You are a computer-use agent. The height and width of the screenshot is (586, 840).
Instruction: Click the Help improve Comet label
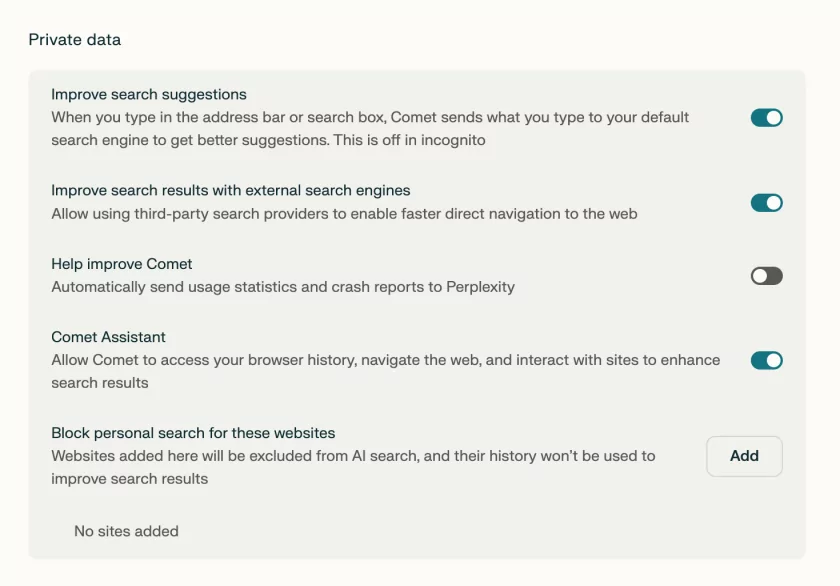[122, 264]
